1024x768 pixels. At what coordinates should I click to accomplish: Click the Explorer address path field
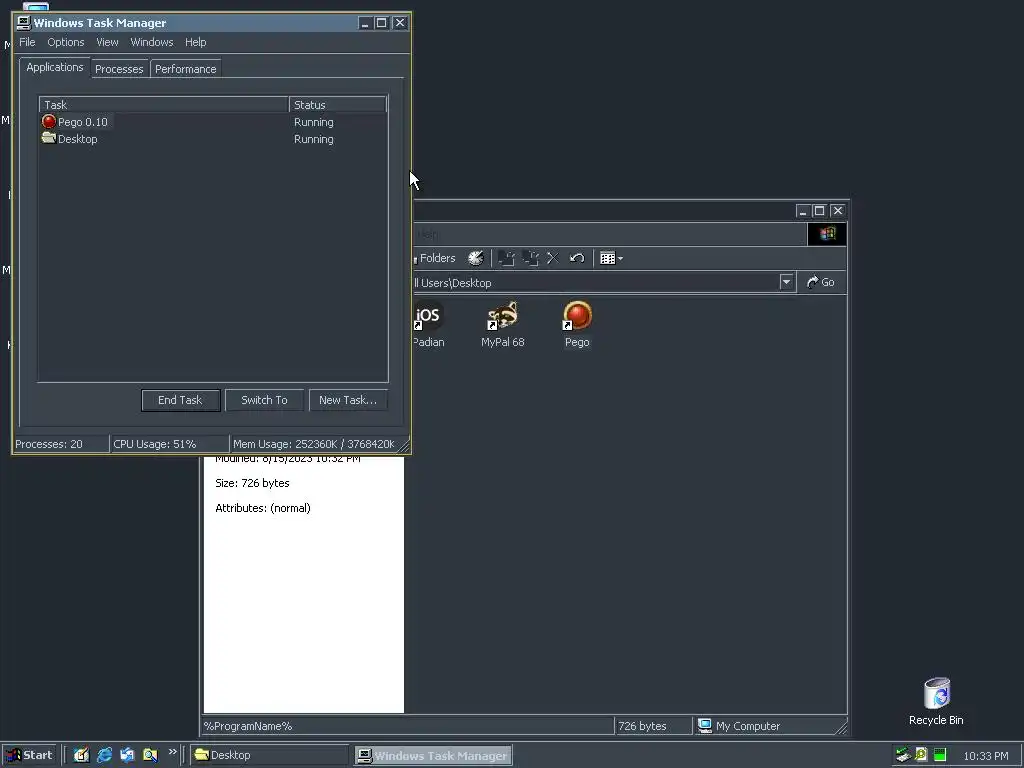click(x=594, y=283)
